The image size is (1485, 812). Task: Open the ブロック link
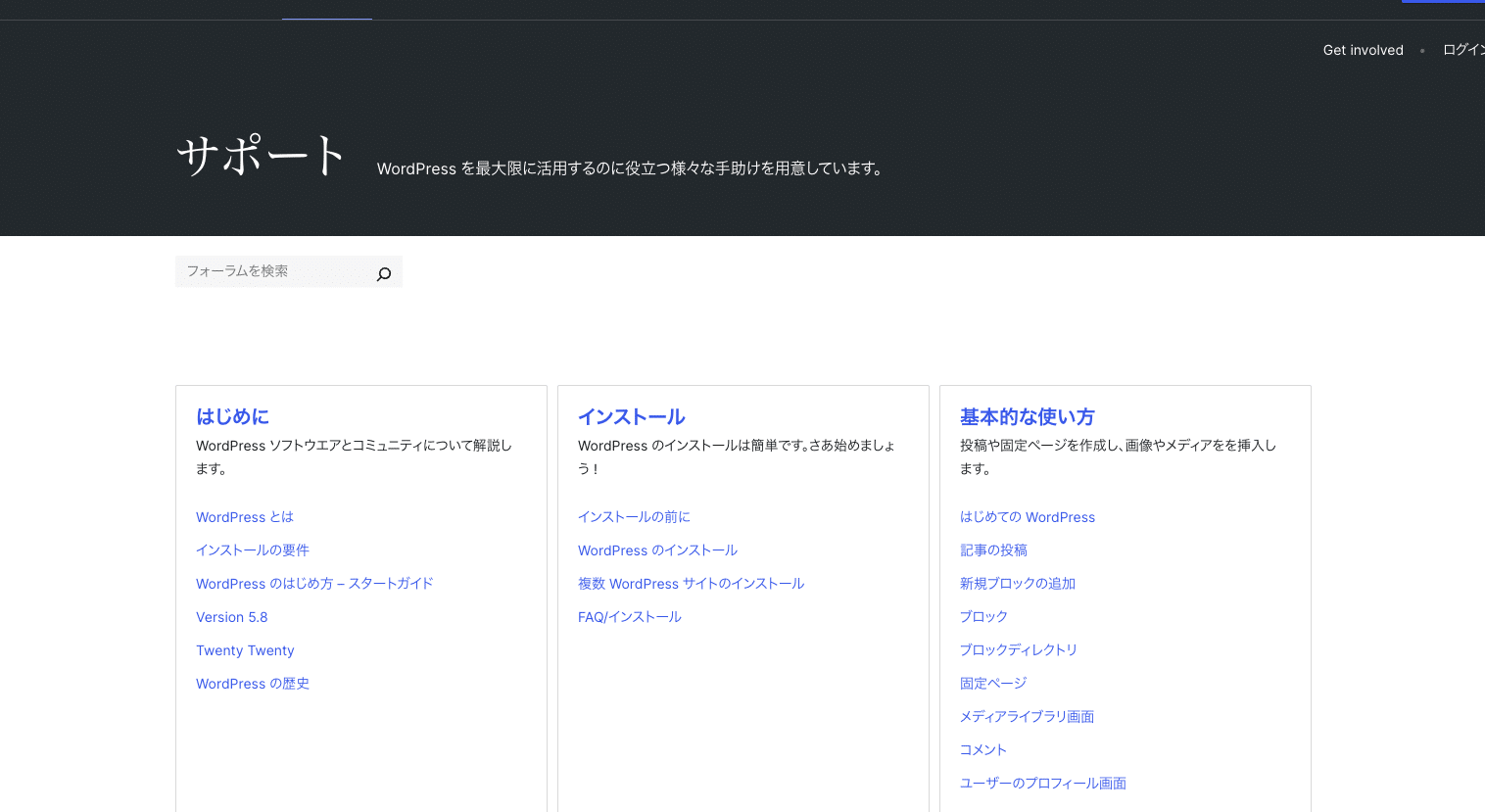(x=983, y=617)
